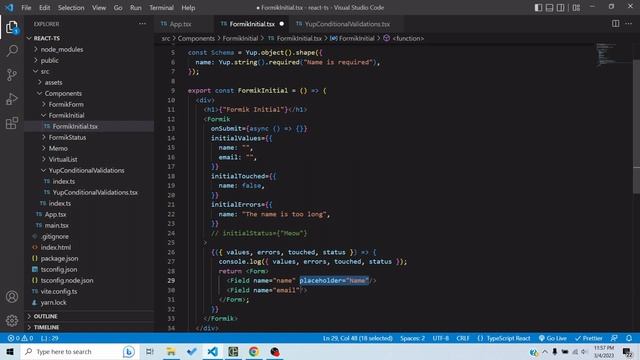
Task: Click the editor vertical scrollbar
Action: click(636, 127)
